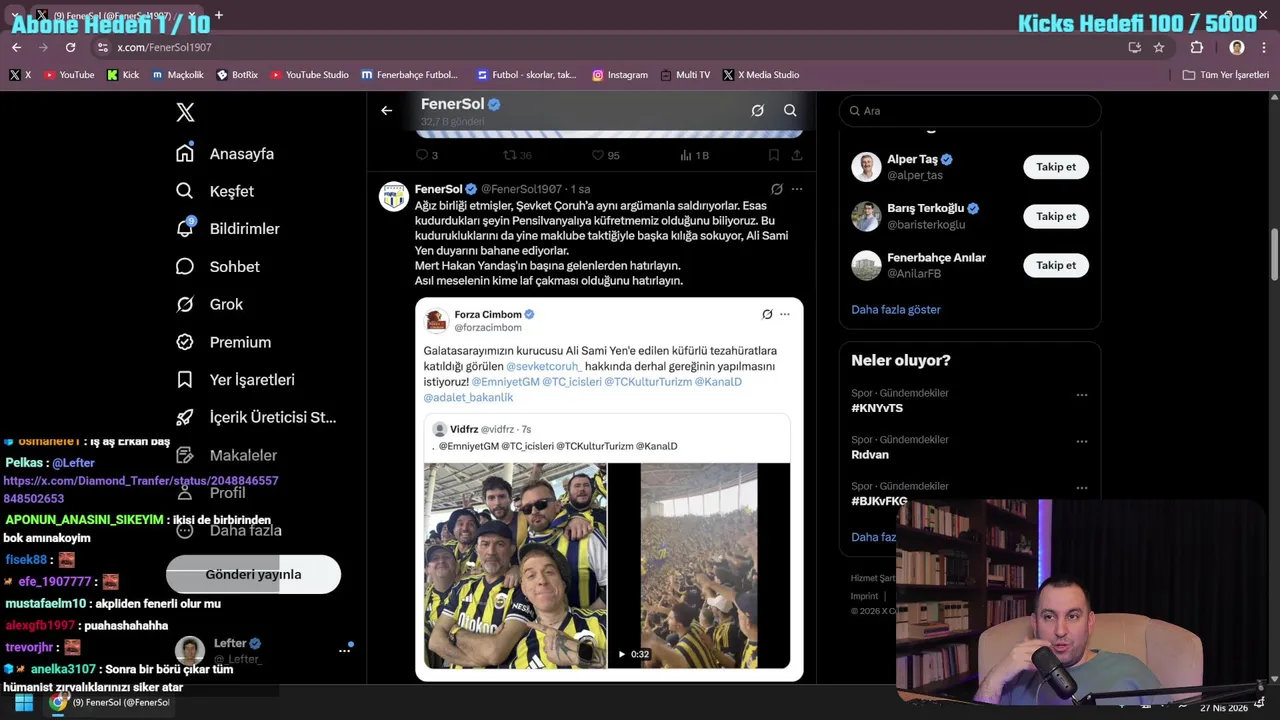This screenshot has height=720, width=1280.
Task: Click Grok icon in profile header
Action: (758, 110)
